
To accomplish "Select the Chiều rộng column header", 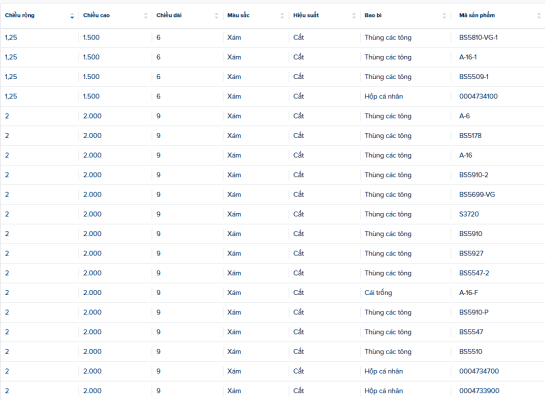I will pyautogui.click(x=20, y=15).
